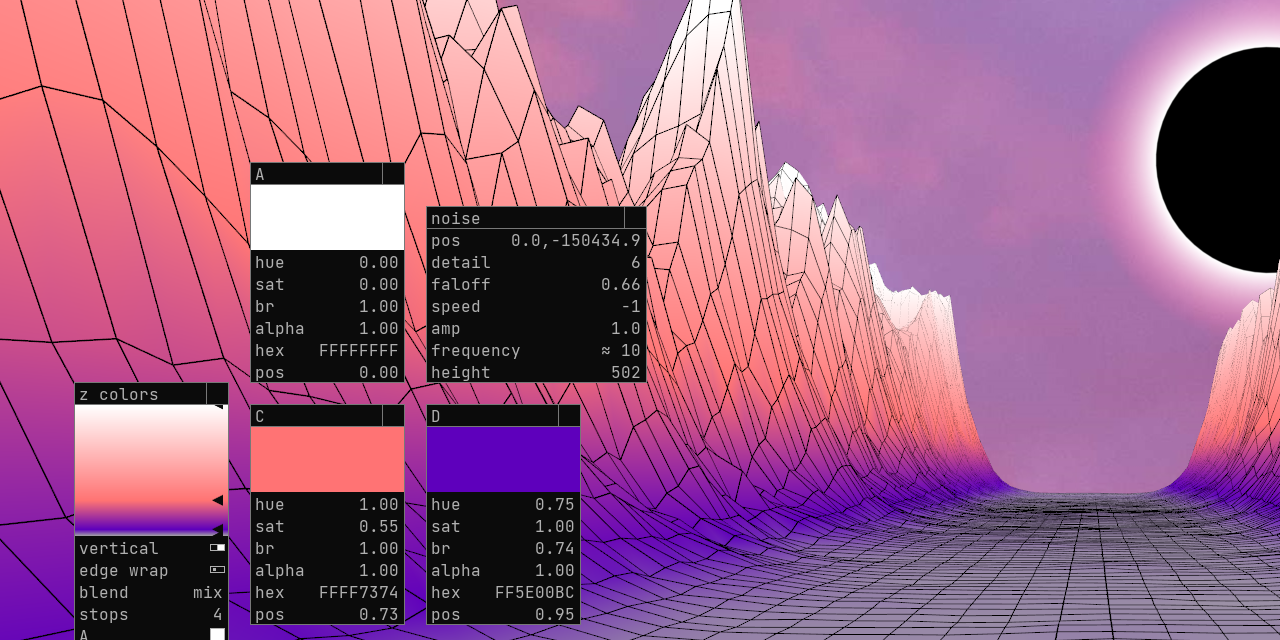Toggle the edge wrap switch
Image resolution: width=1280 pixels, height=640 pixels.
tap(217, 570)
